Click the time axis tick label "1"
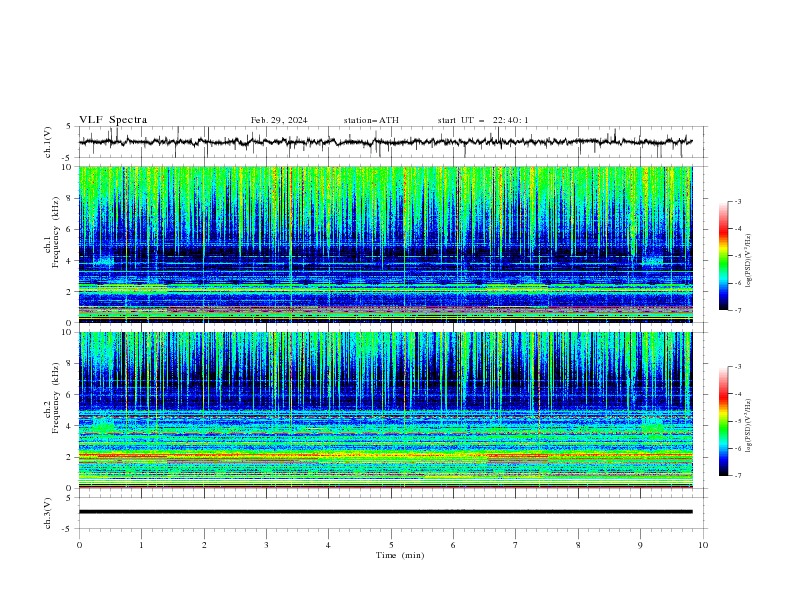792x612 pixels. coord(141,545)
